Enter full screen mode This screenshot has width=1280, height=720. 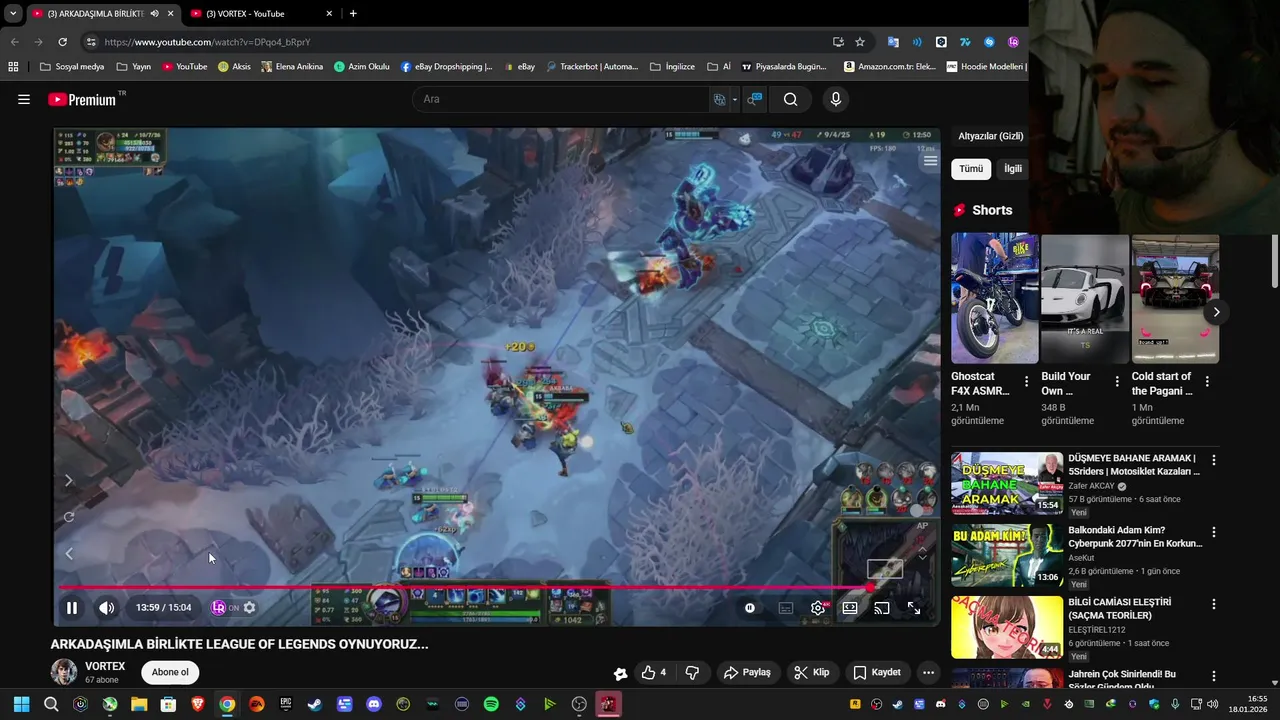coord(914,607)
